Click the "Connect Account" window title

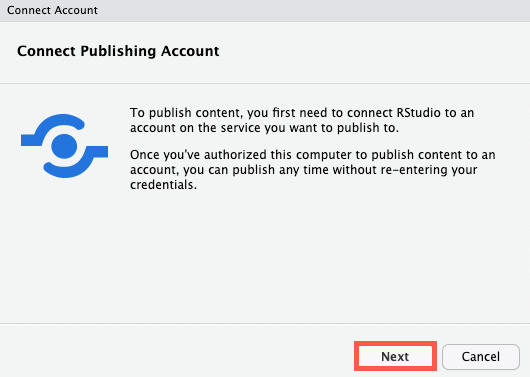[52, 10]
